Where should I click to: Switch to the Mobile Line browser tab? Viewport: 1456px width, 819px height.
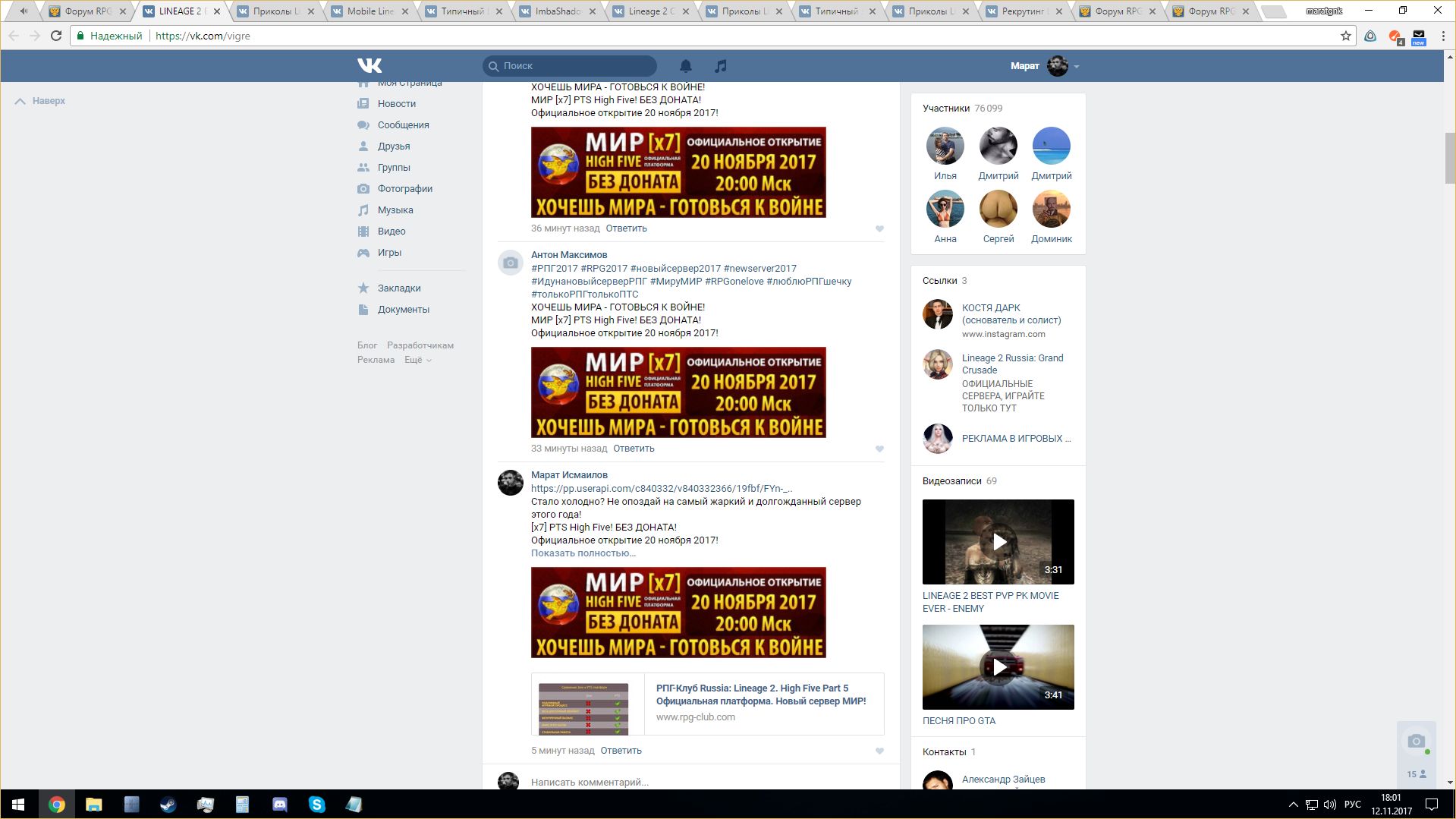(370, 11)
